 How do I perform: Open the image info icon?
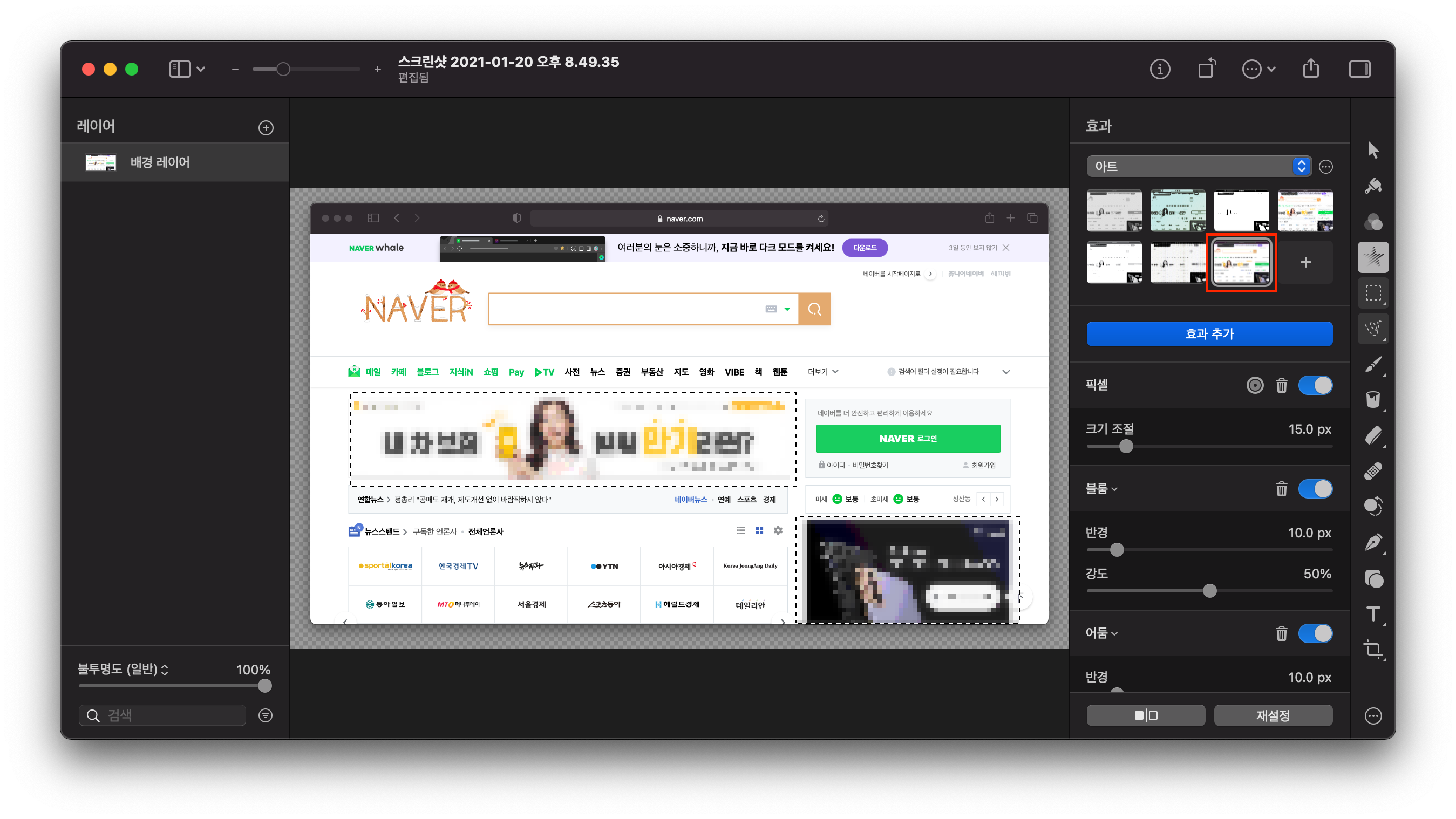coord(1160,69)
